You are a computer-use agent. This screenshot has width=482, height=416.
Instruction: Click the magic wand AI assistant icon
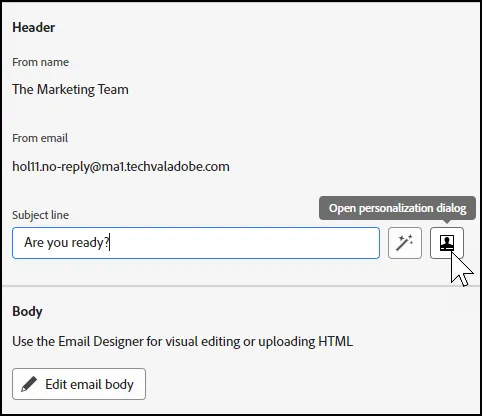[x=405, y=243]
